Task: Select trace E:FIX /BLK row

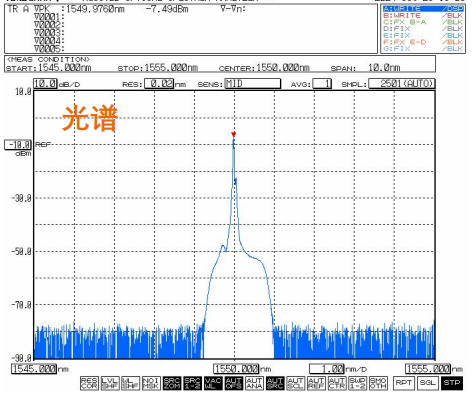Action: pos(423,35)
